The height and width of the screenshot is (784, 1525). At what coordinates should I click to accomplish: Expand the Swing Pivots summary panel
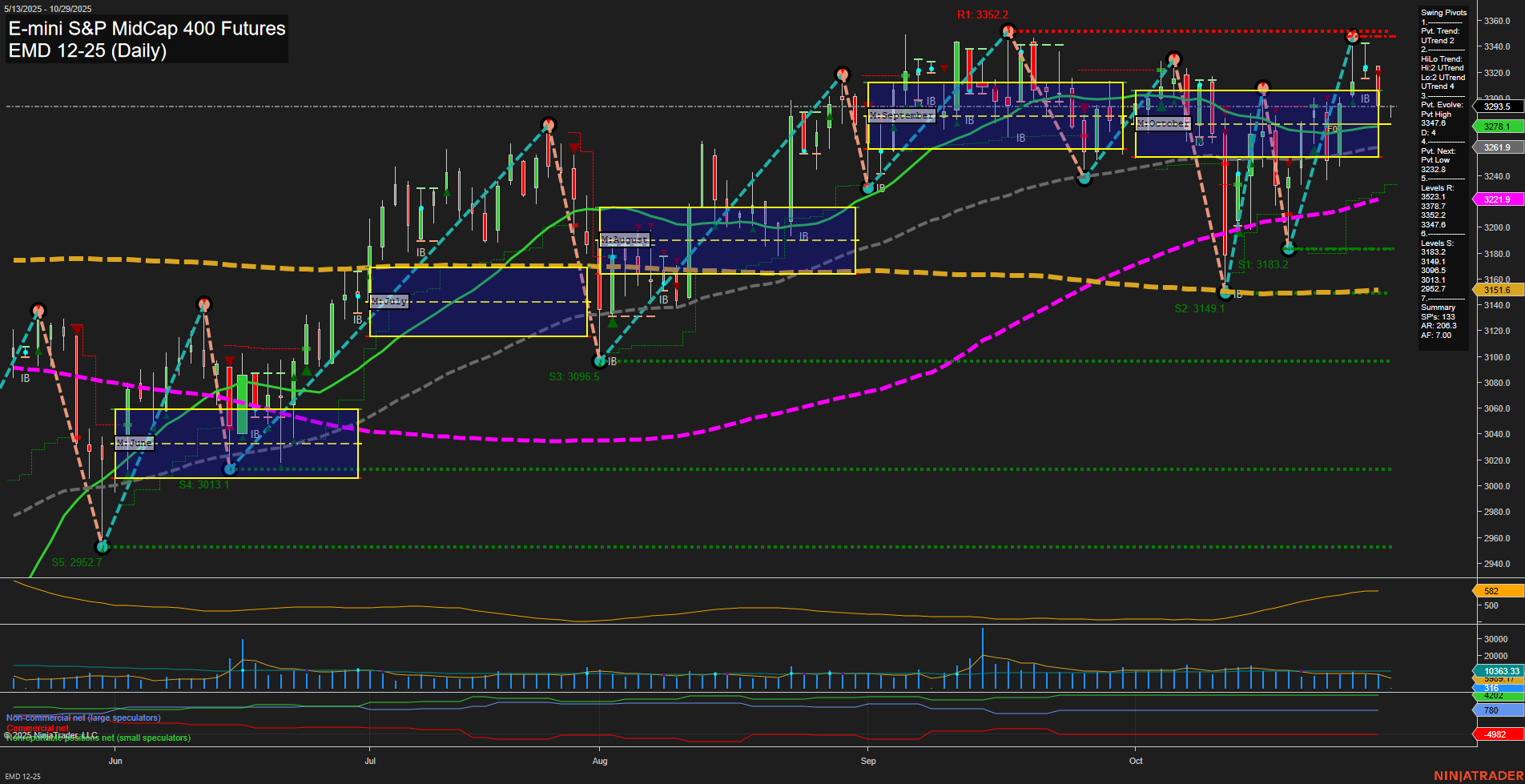1444,13
